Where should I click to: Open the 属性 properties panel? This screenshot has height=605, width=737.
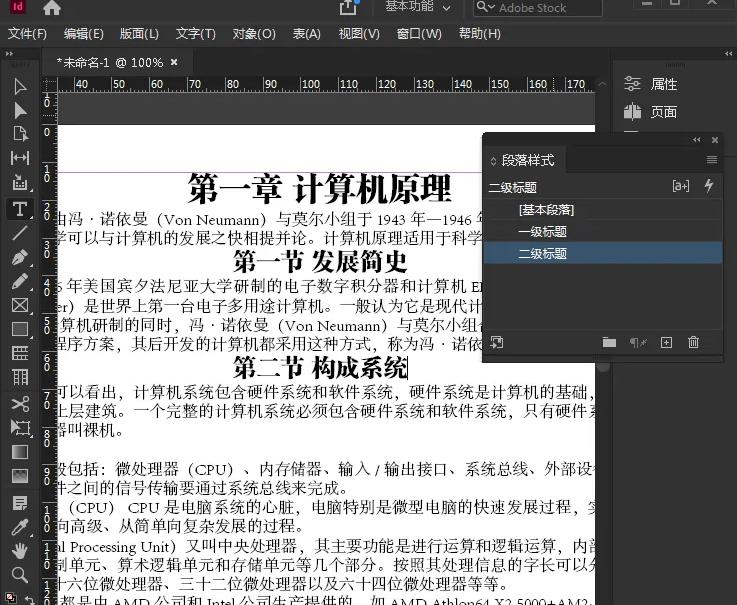pos(663,84)
